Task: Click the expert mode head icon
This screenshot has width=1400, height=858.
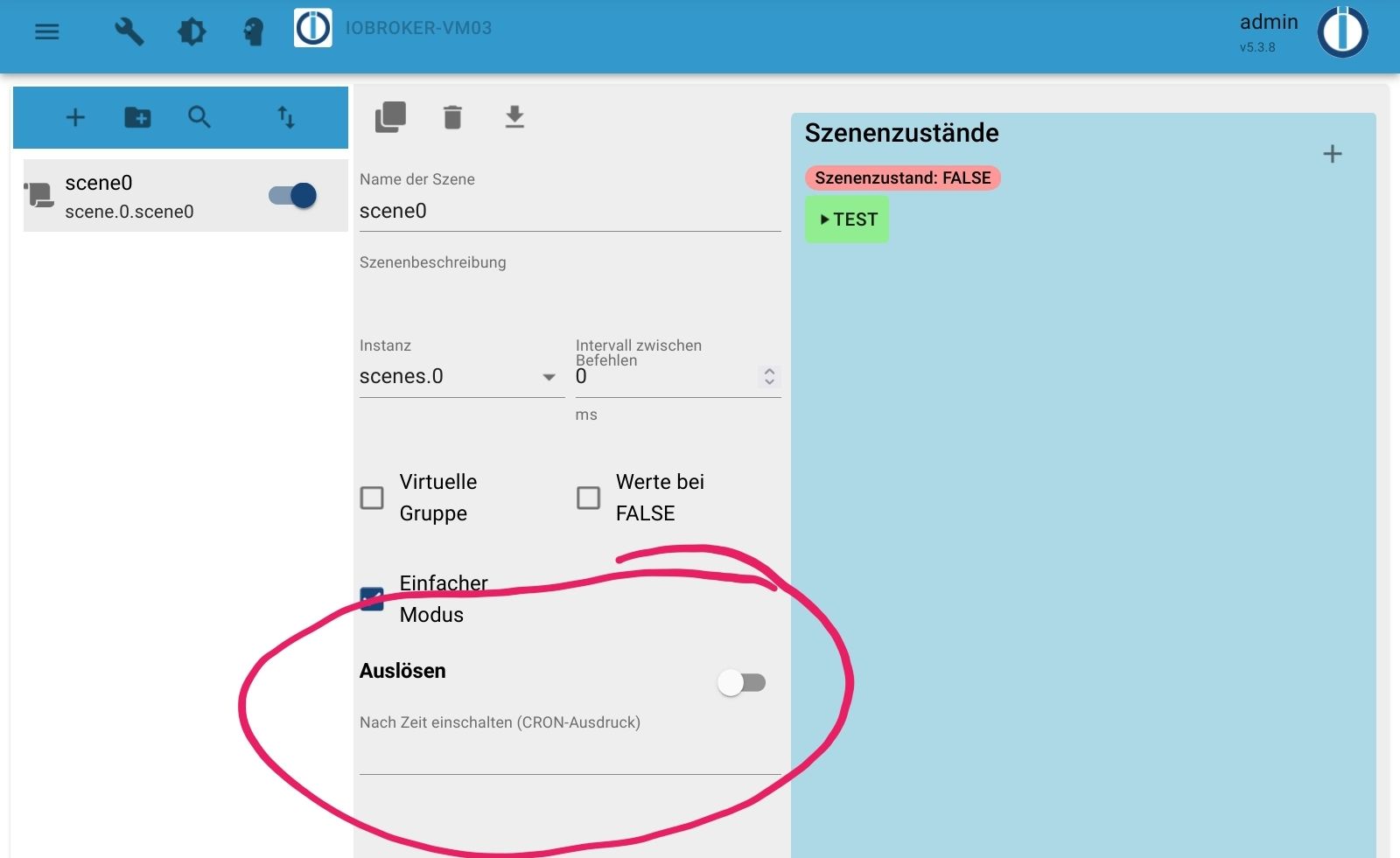Action: coord(253,32)
